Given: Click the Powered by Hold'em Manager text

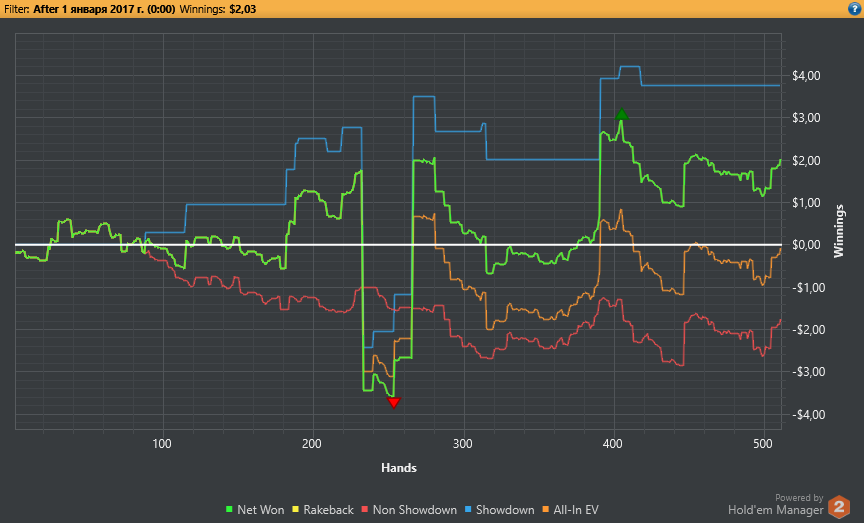Looking at the screenshot, I should coord(776,505).
